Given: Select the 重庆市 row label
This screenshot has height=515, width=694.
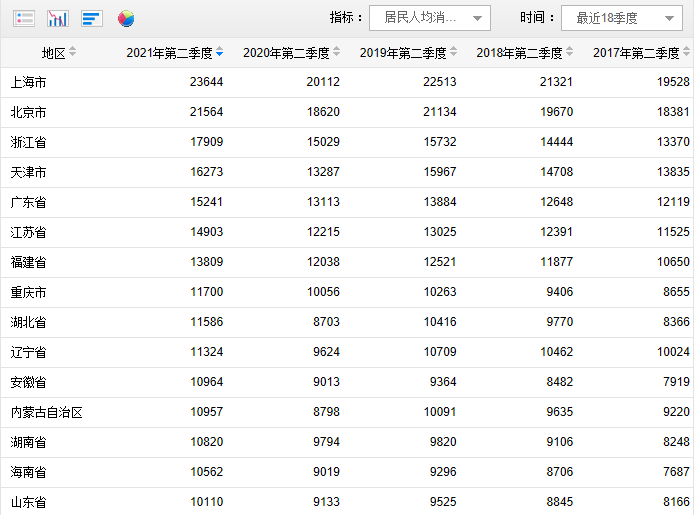Looking at the screenshot, I should [28, 292].
